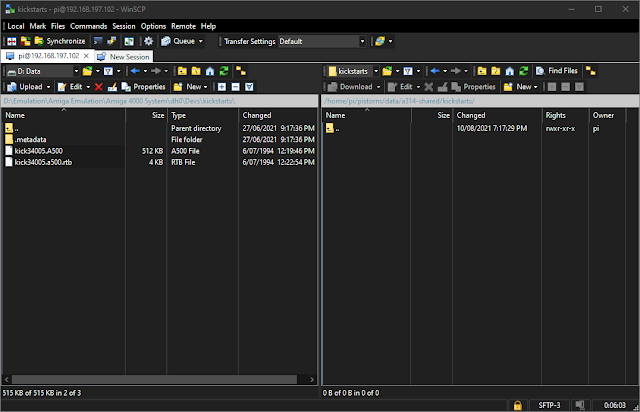Open the New Session tab
Image resolution: width=640 pixels, height=412 pixels.
(124, 57)
